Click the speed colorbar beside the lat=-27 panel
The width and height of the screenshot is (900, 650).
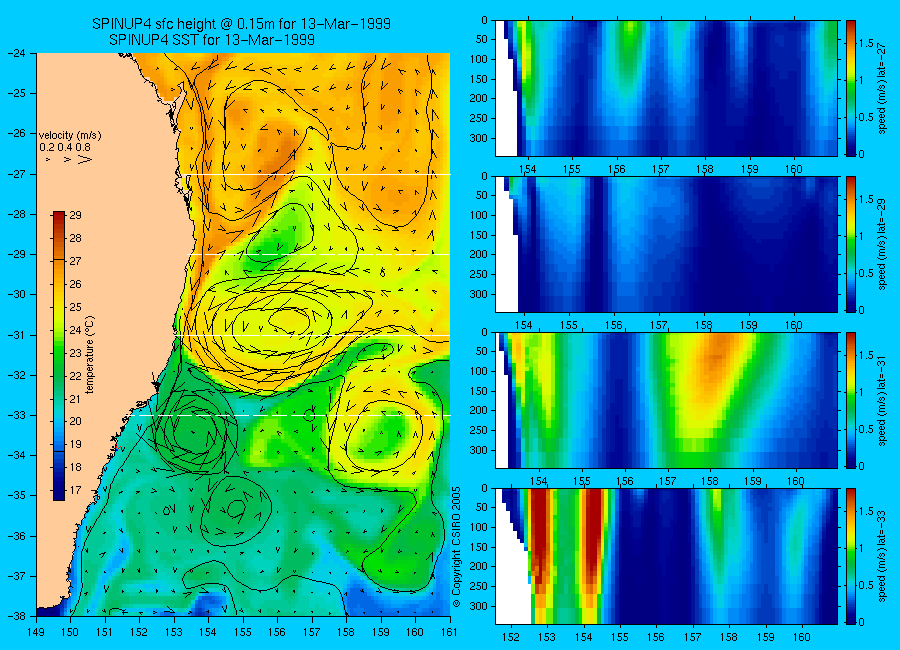(x=850, y=88)
